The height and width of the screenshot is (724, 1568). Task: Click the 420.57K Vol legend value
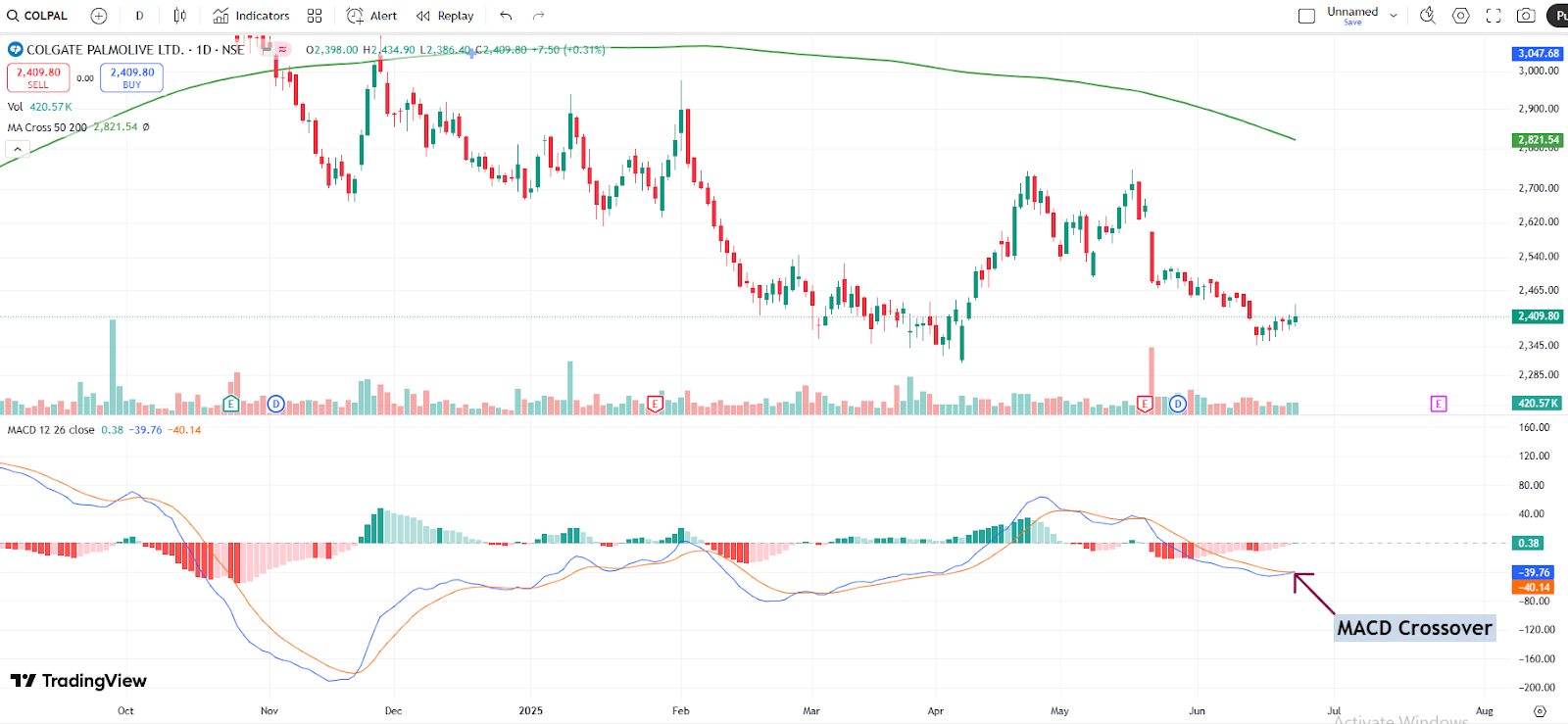51,107
